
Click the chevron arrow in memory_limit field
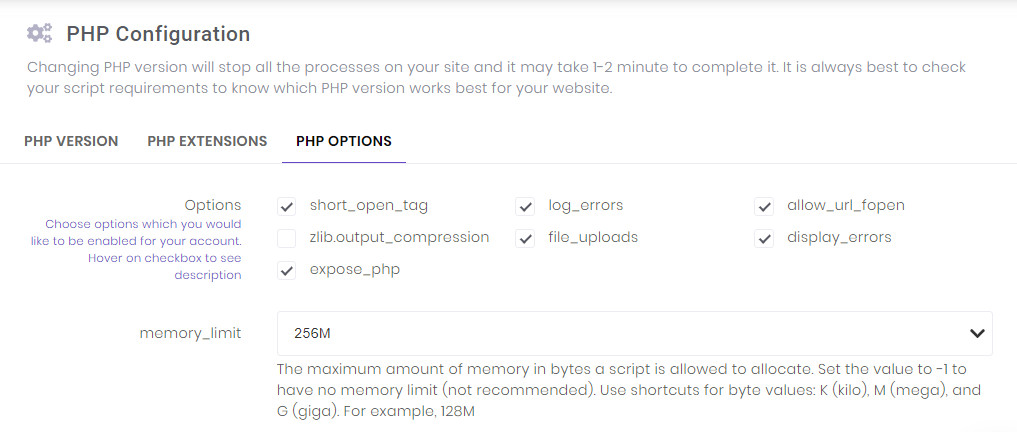coord(977,333)
